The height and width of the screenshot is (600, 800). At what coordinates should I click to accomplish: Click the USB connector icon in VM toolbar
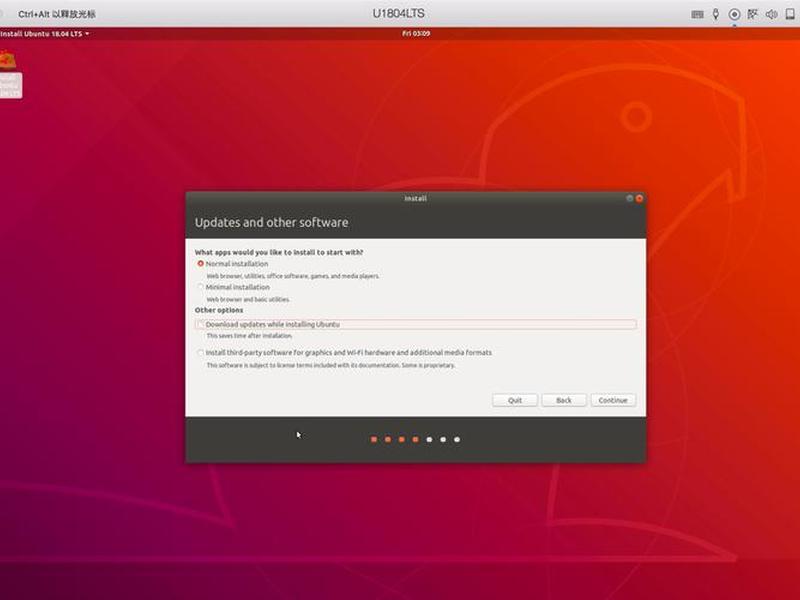click(716, 14)
